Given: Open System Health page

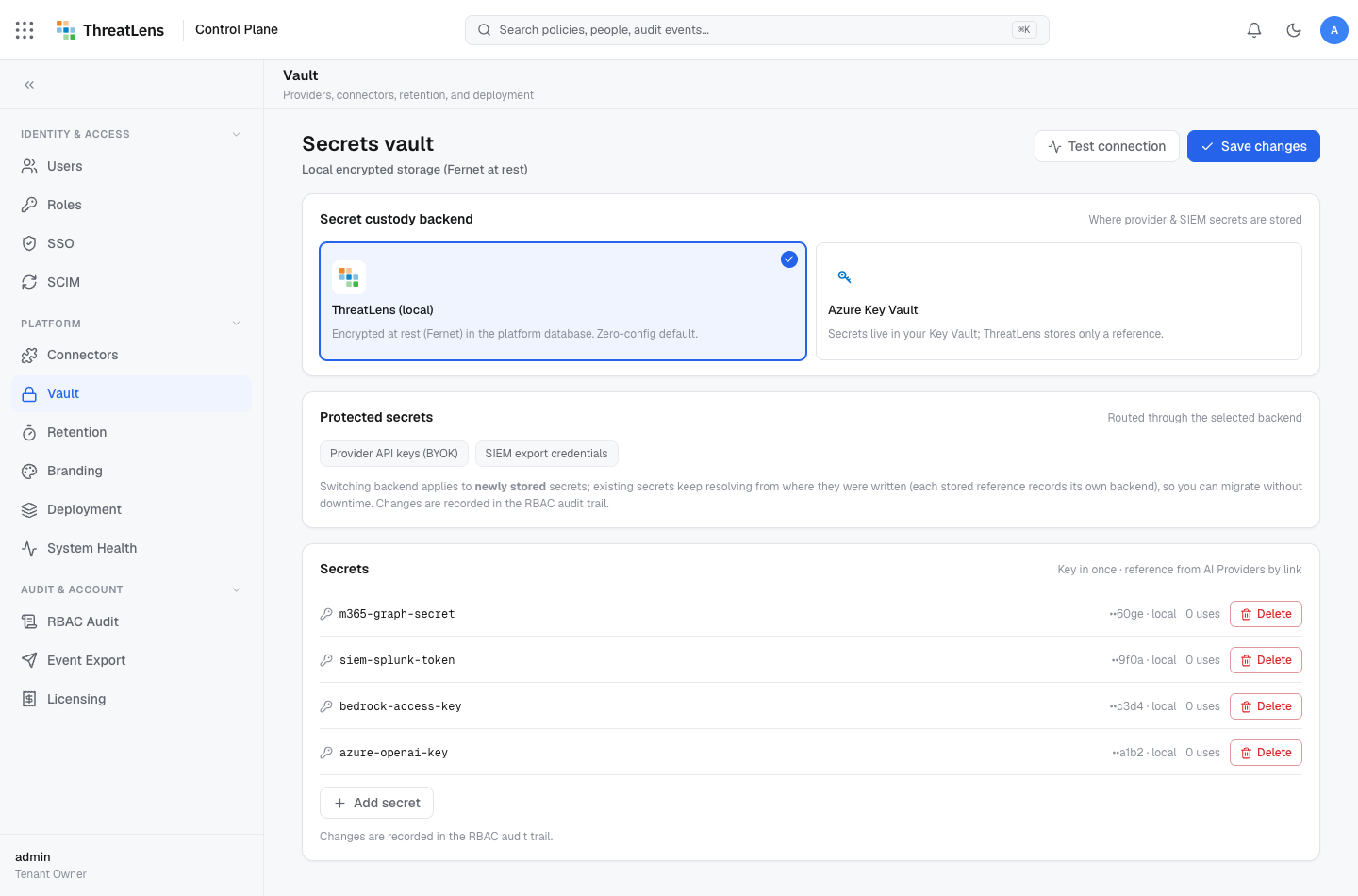Looking at the screenshot, I should (131, 548).
